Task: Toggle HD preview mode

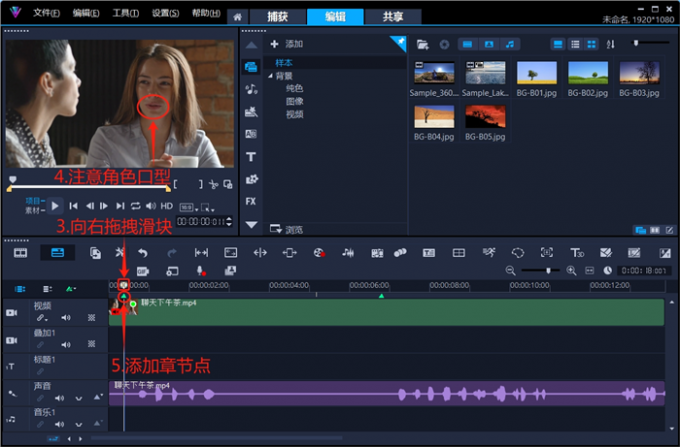Action: 167,206
